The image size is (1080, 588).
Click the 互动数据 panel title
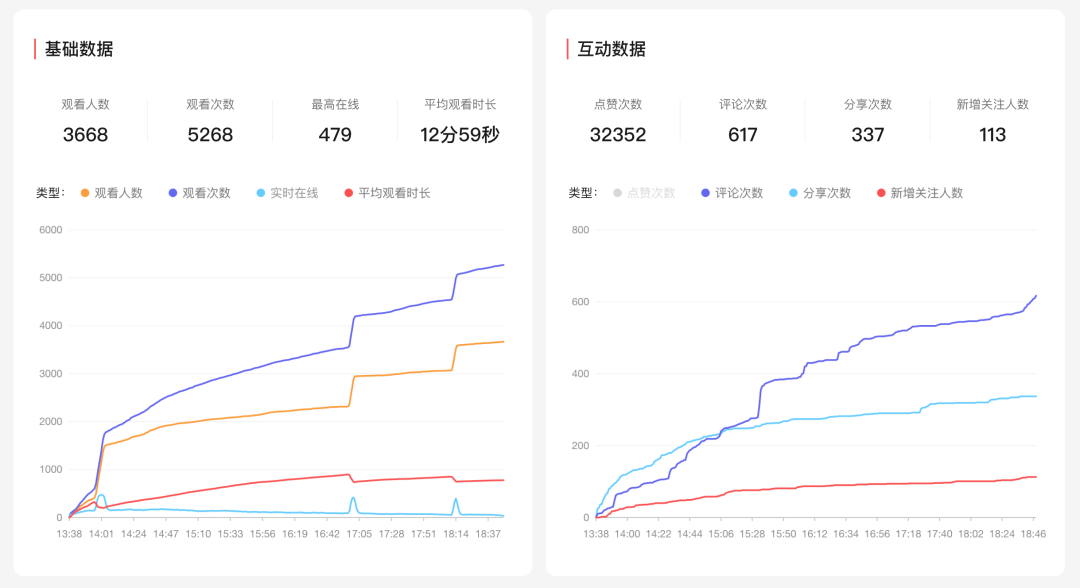pos(611,49)
